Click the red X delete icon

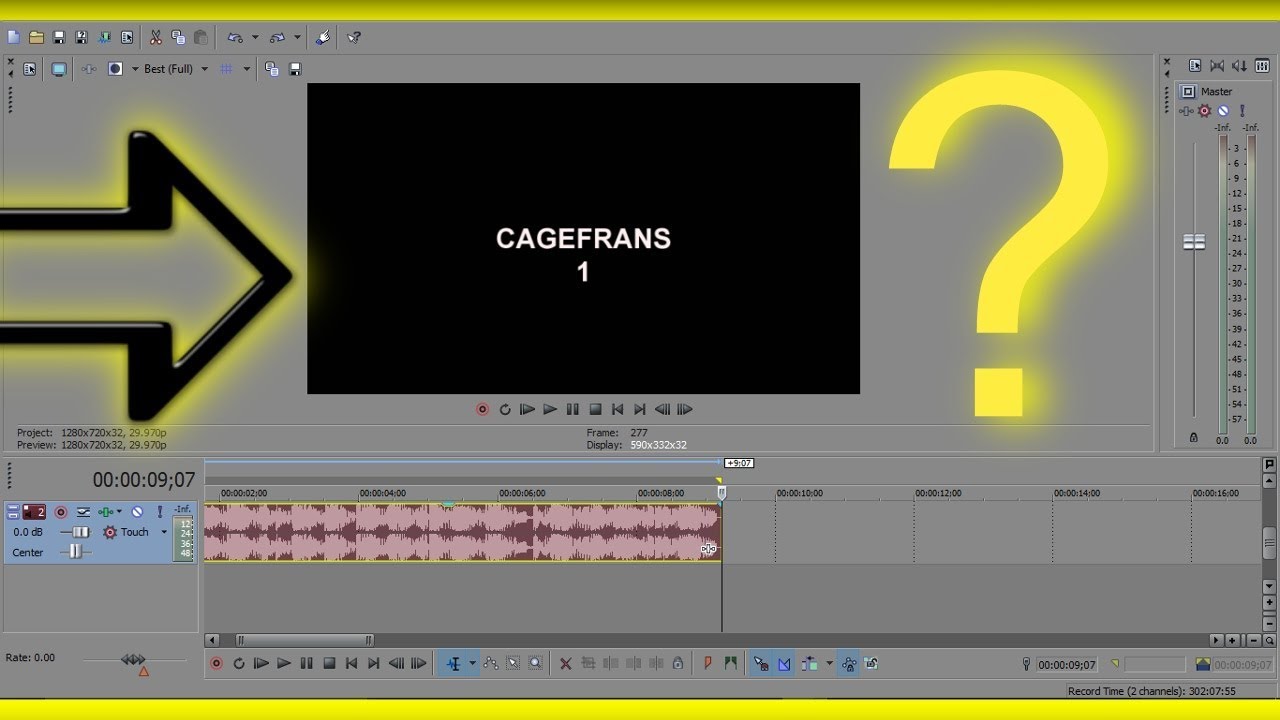click(x=565, y=663)
